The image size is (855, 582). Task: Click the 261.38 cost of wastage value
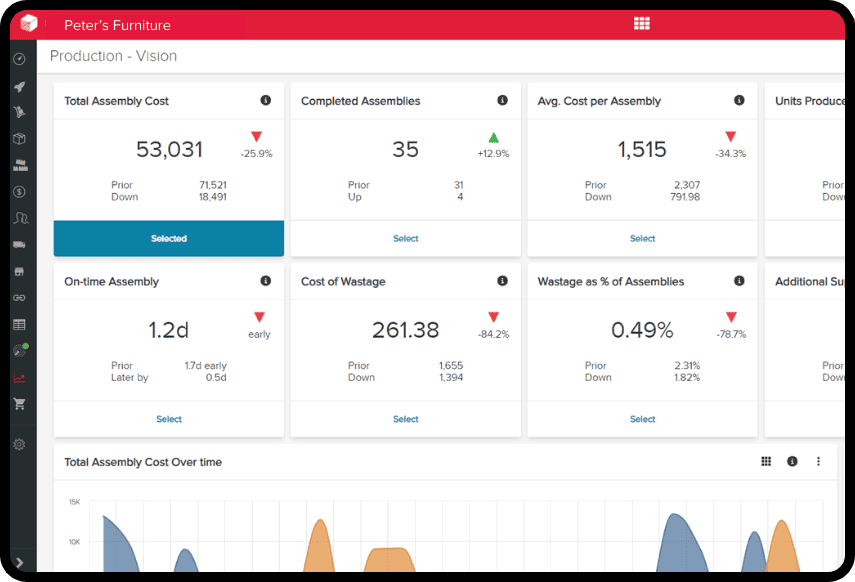405,330
